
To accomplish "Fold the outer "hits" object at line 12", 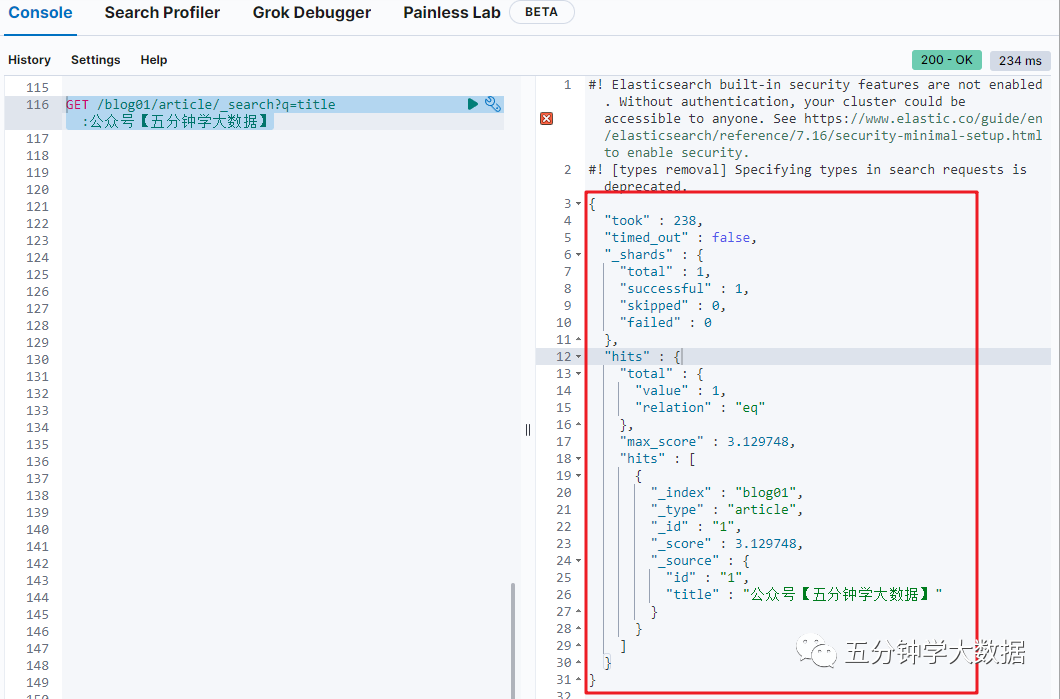I will click(x=579, y=357).
